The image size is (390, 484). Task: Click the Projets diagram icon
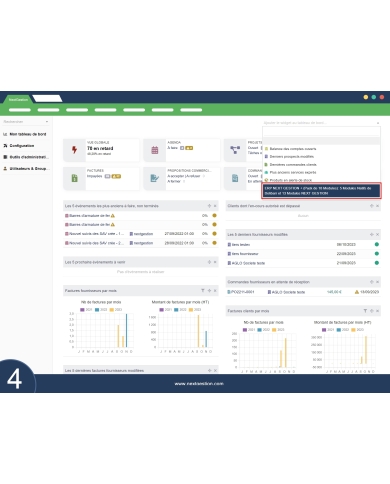coord(235,150)
